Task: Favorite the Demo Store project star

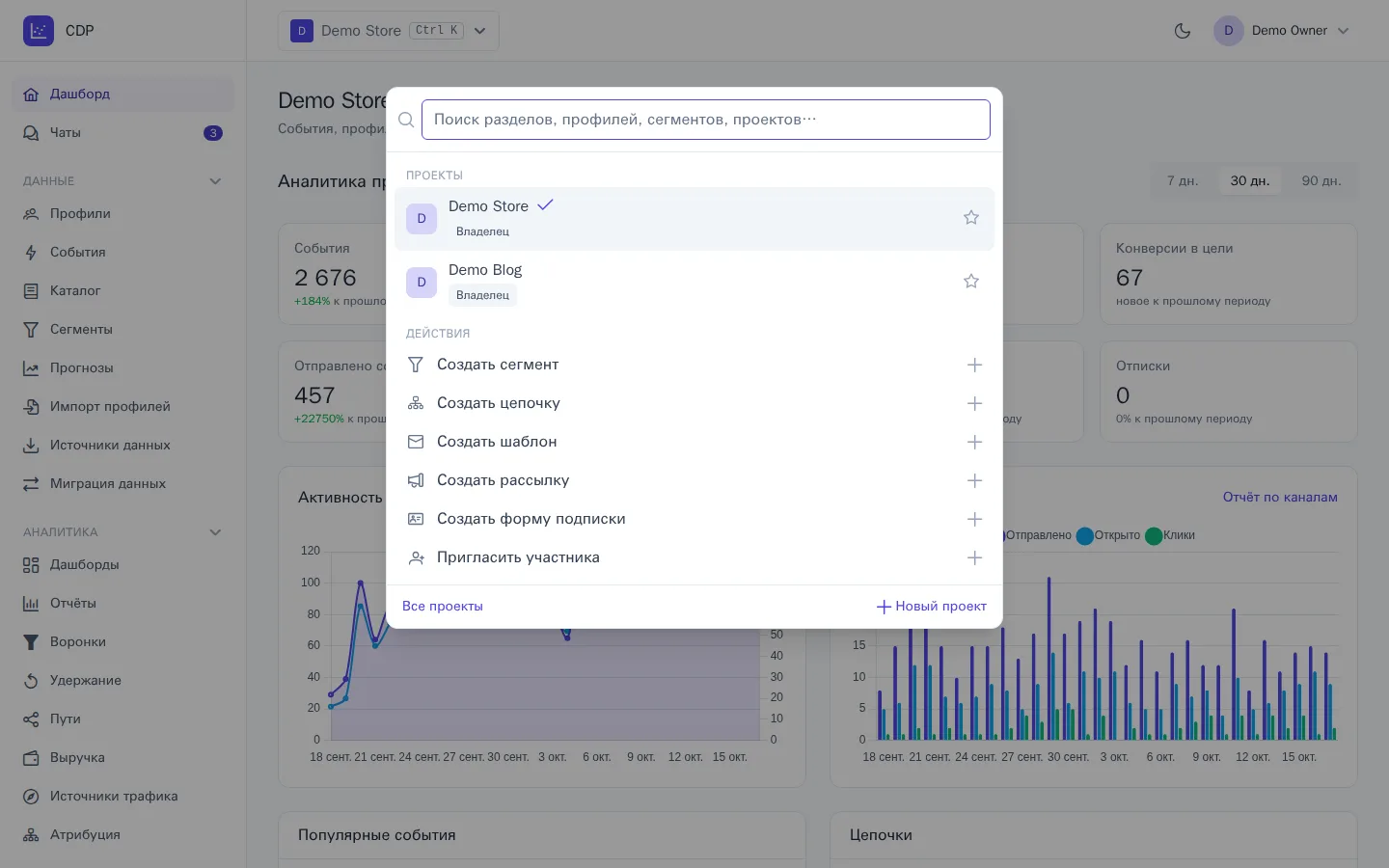Action: pos(971,218)
